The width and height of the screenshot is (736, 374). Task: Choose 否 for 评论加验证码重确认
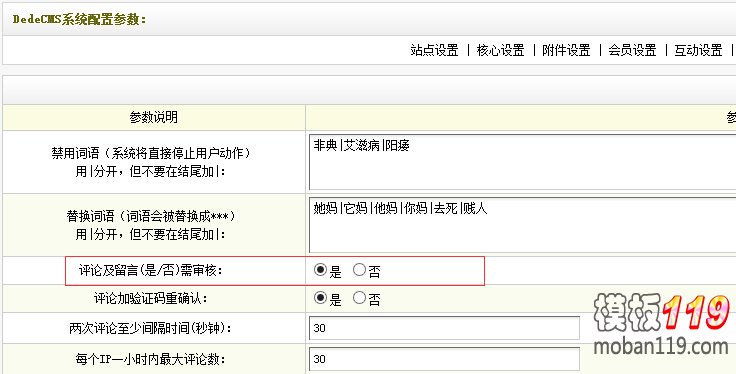[x=359, y=298]
